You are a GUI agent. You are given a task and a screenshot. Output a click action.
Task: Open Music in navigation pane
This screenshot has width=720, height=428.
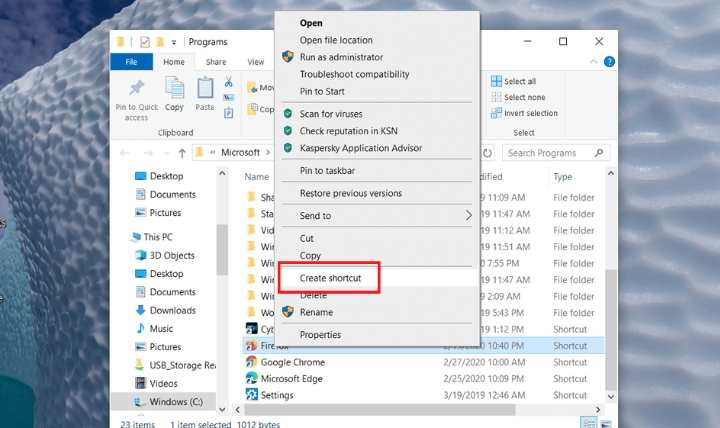click(161, 329)
